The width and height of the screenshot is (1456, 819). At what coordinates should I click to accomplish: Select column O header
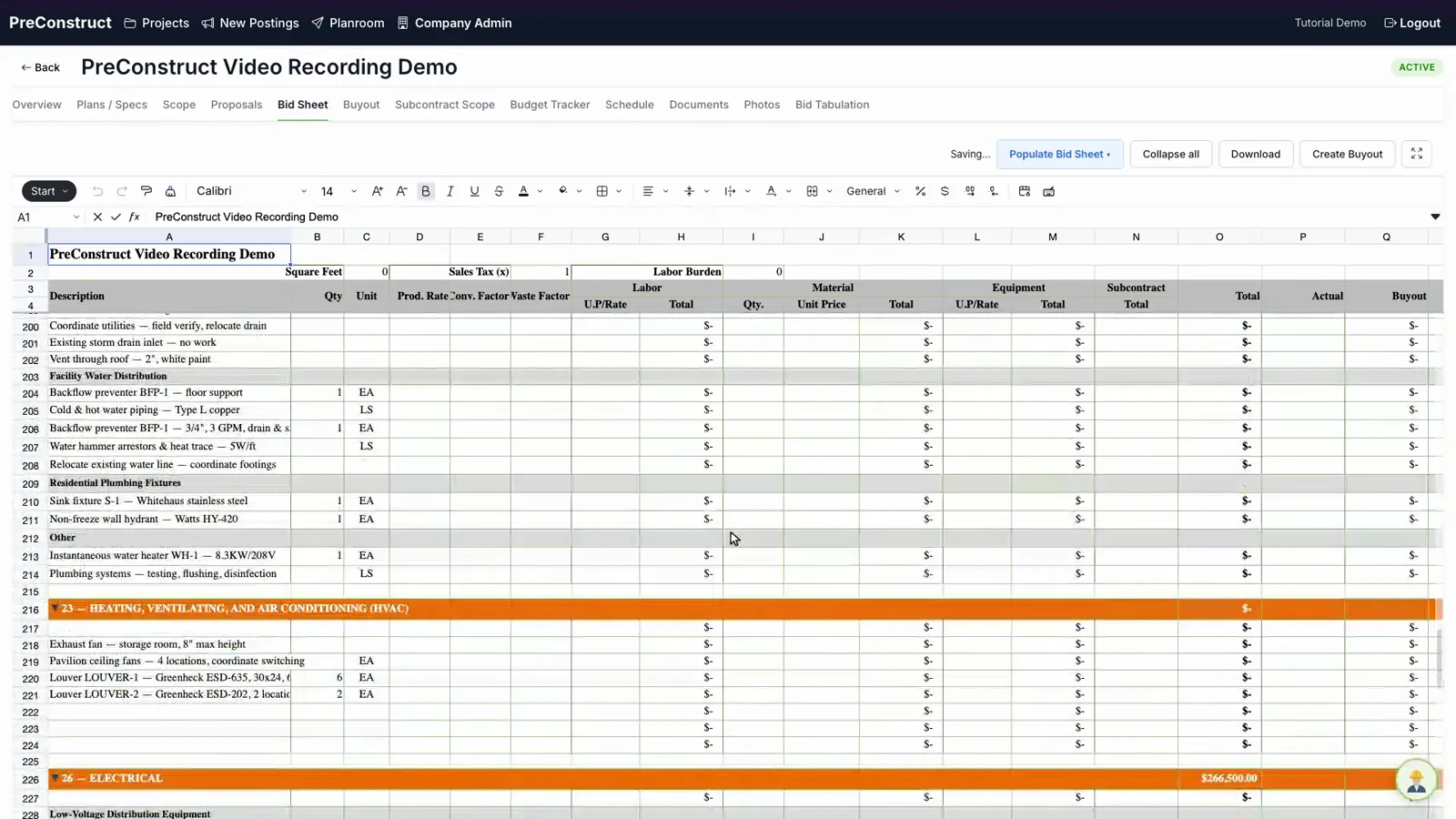click(1219, 237)
